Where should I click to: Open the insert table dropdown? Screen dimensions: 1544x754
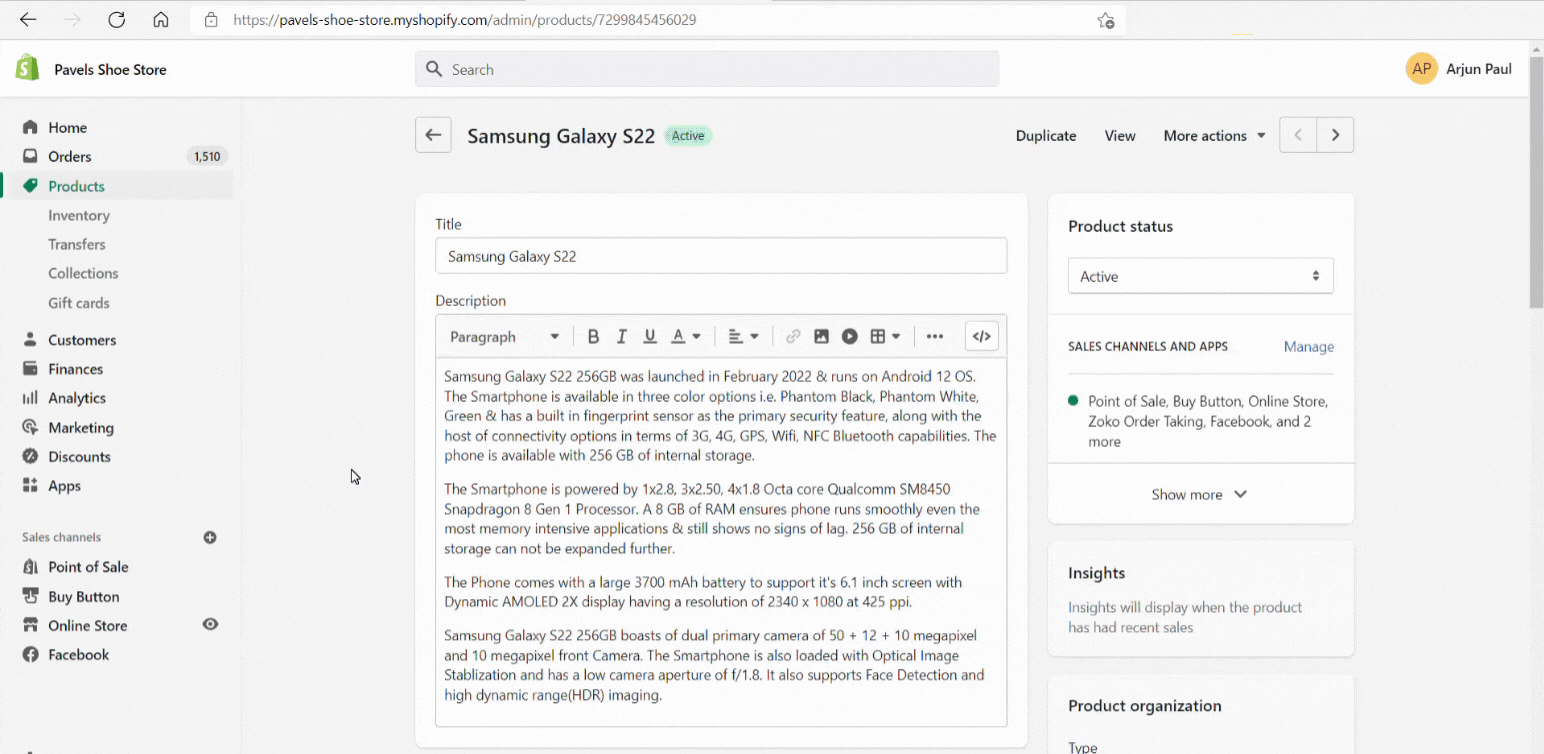pyautogui.click(x=885, y=337)
